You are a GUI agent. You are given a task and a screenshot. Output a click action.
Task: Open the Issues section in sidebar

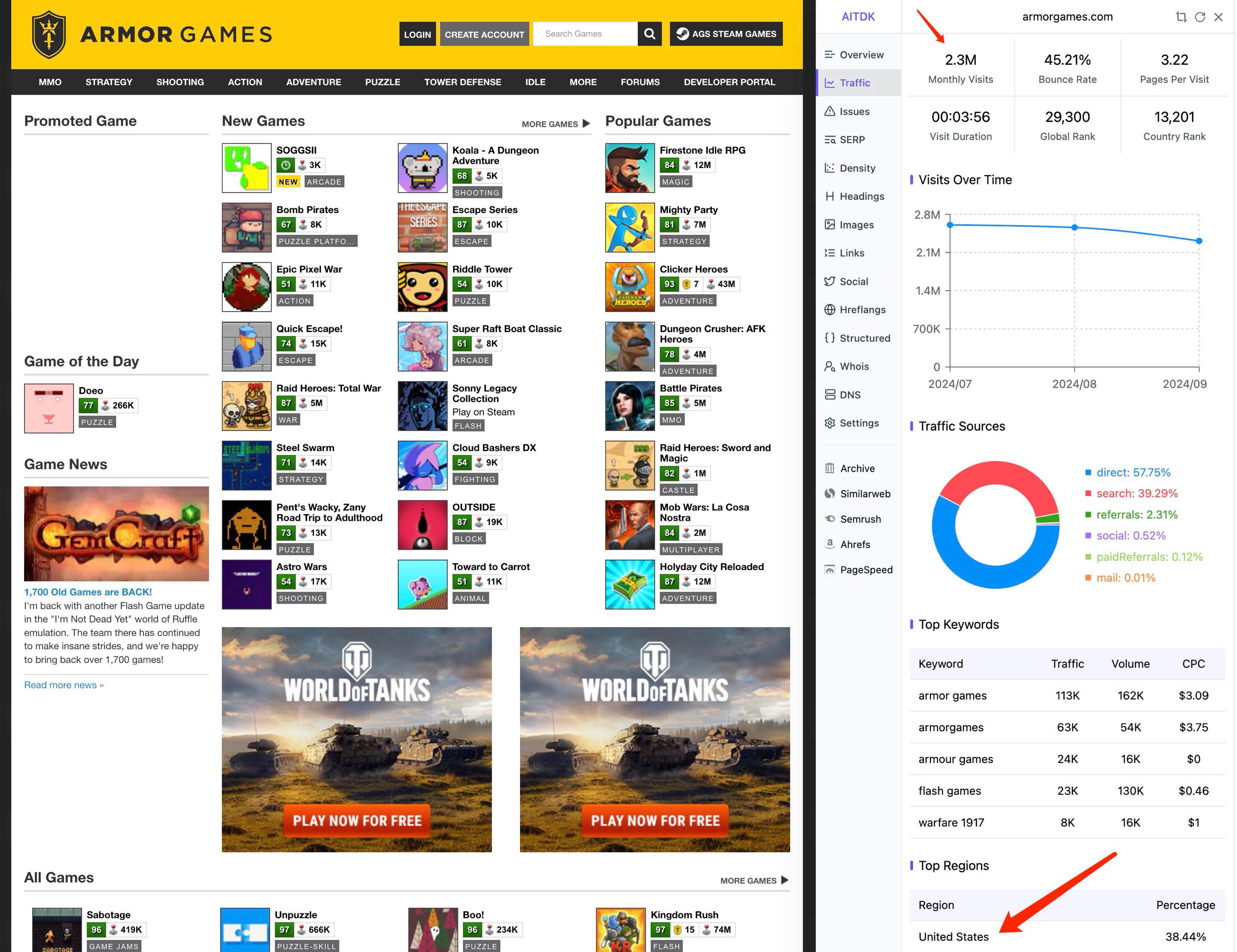coord(859,112)
